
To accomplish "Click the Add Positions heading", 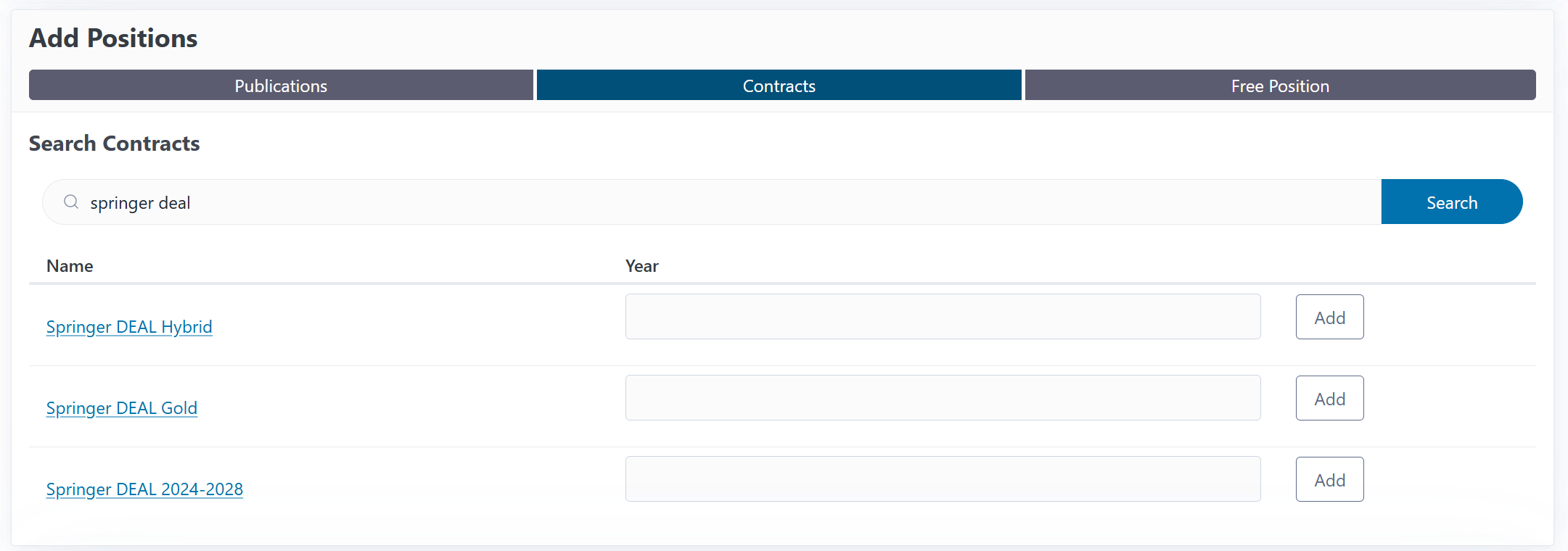I will 113,38.
